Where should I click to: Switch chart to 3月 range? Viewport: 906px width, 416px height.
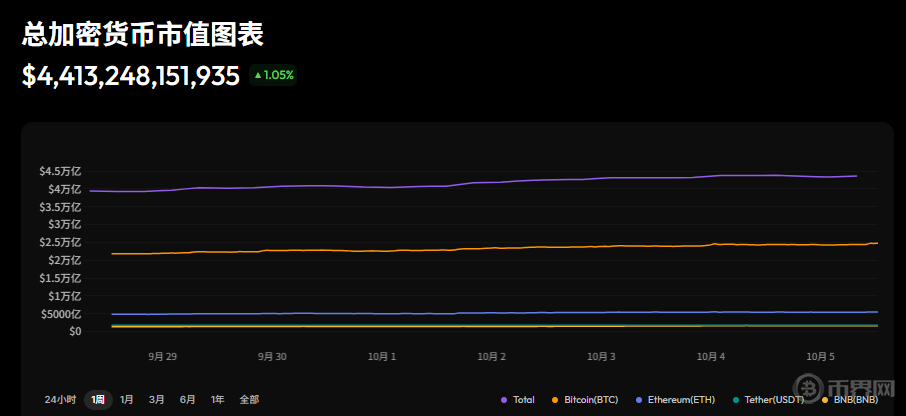[157, 399]
